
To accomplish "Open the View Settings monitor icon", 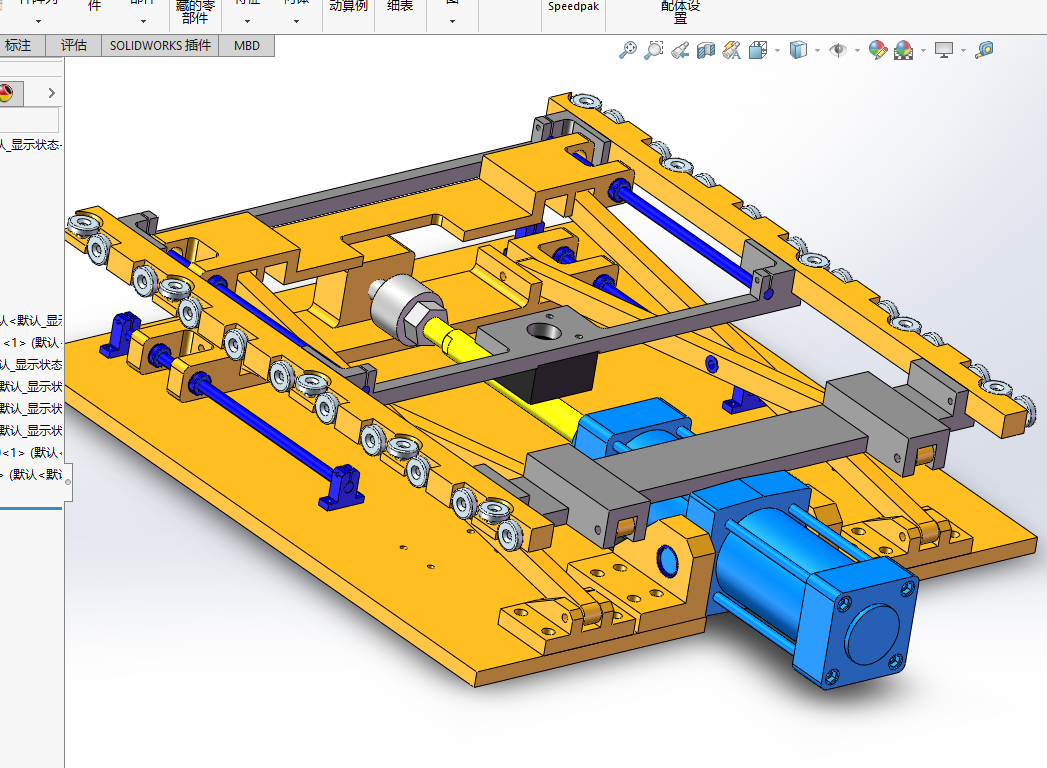I will [x=943, y=50].
